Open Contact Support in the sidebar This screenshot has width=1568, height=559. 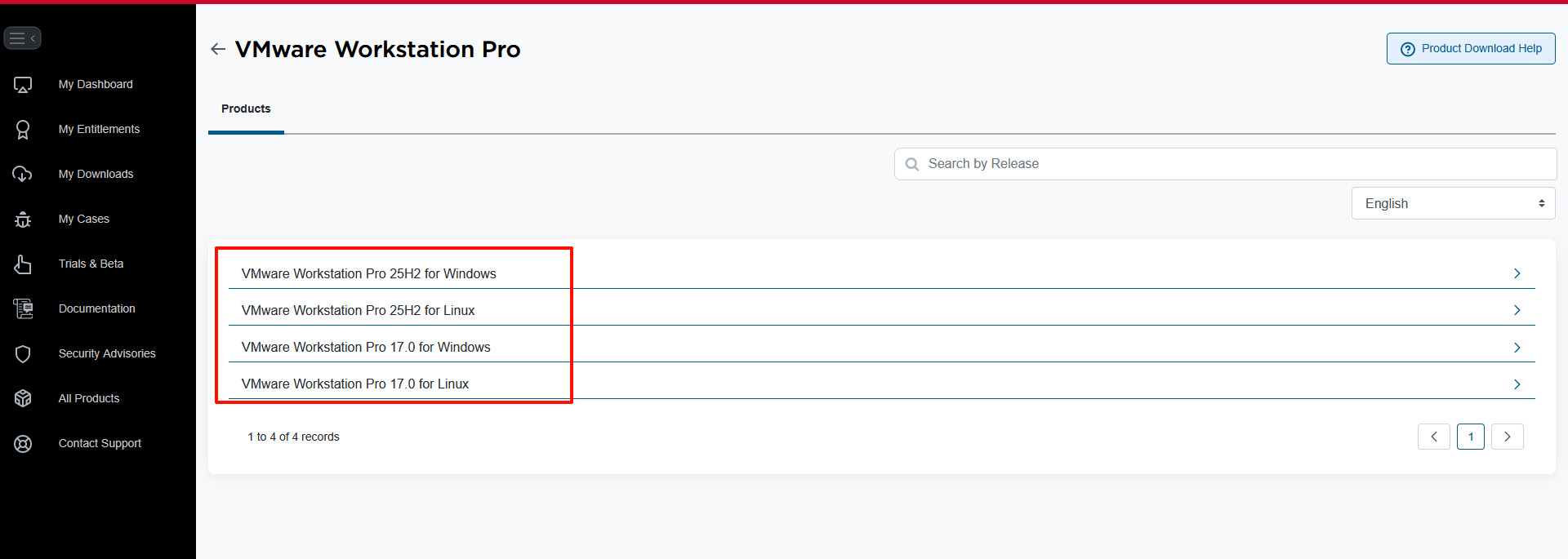pos(100,443)
